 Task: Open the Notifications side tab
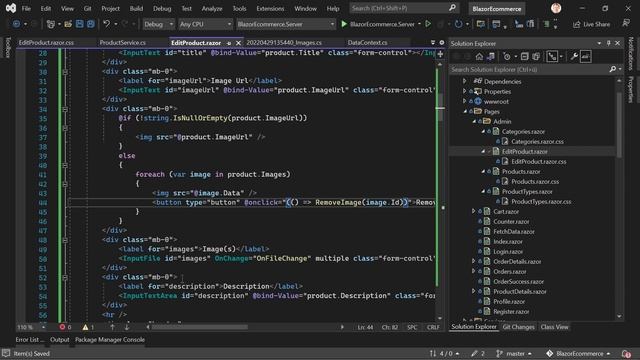click(x=631, y=53)
